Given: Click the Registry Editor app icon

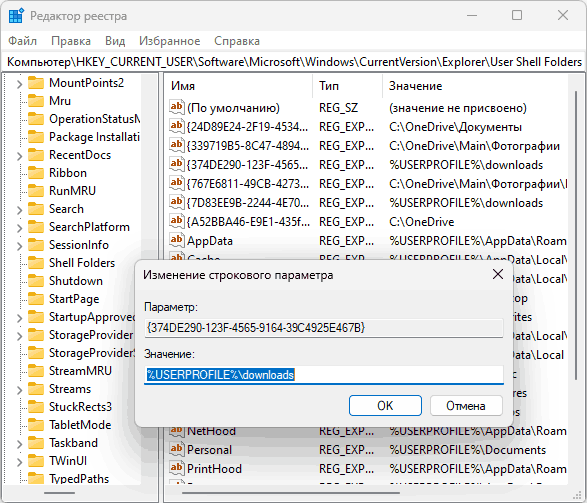Looking at the screenshot, I should click(x=16, y=16).
